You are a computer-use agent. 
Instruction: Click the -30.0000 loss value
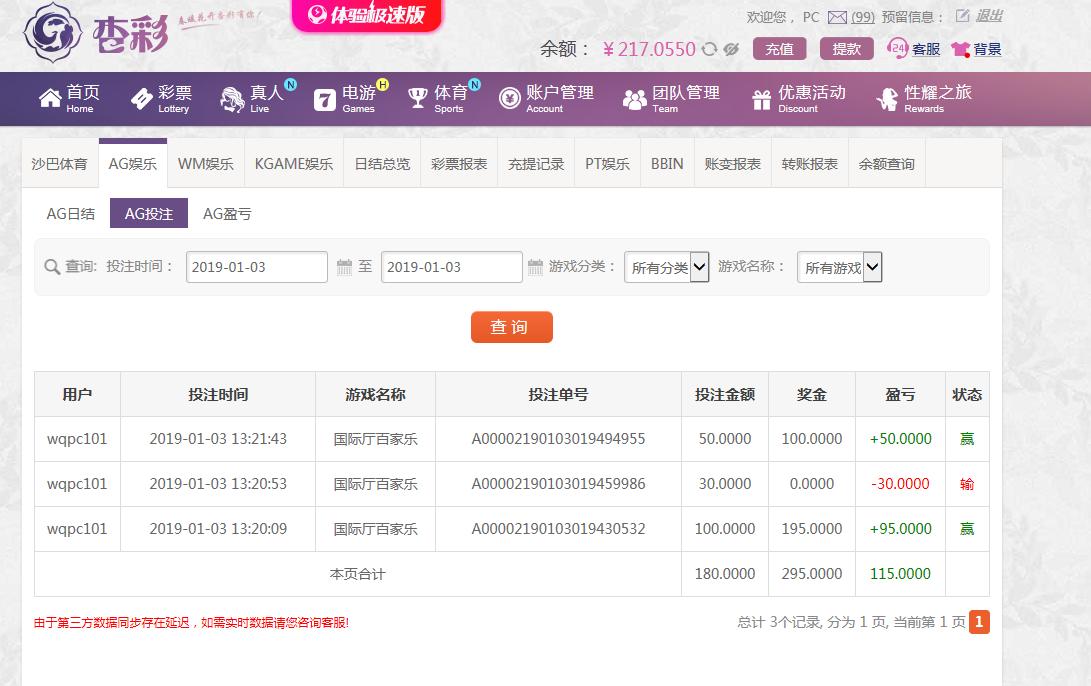[x=900, y=484]
